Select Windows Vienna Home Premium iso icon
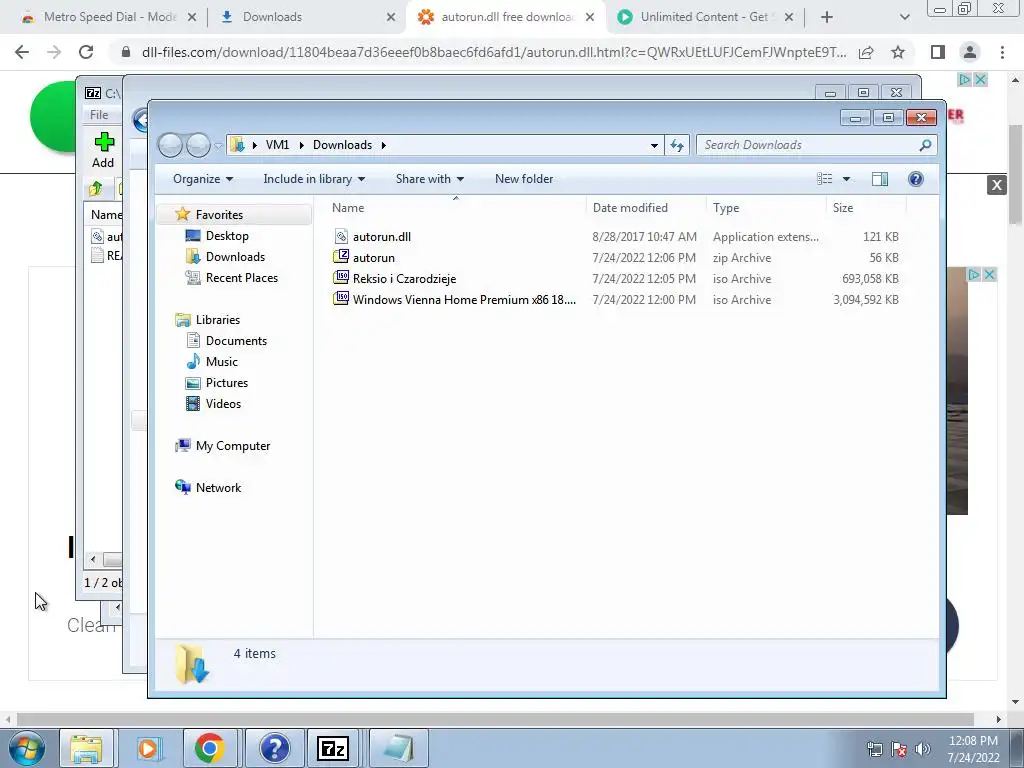This screenshot has height=768, width=1024. (341, 299)
